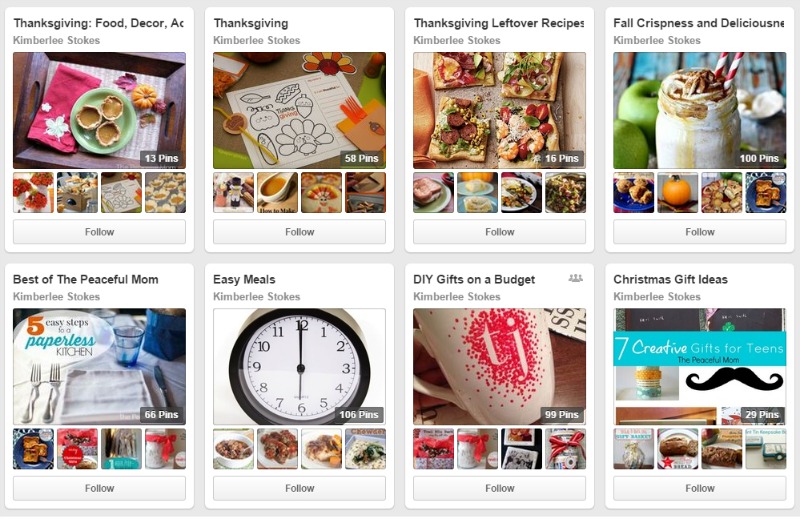Follow the Best of The Peaceful Mom board
The image size is (800, 519).
99,488
